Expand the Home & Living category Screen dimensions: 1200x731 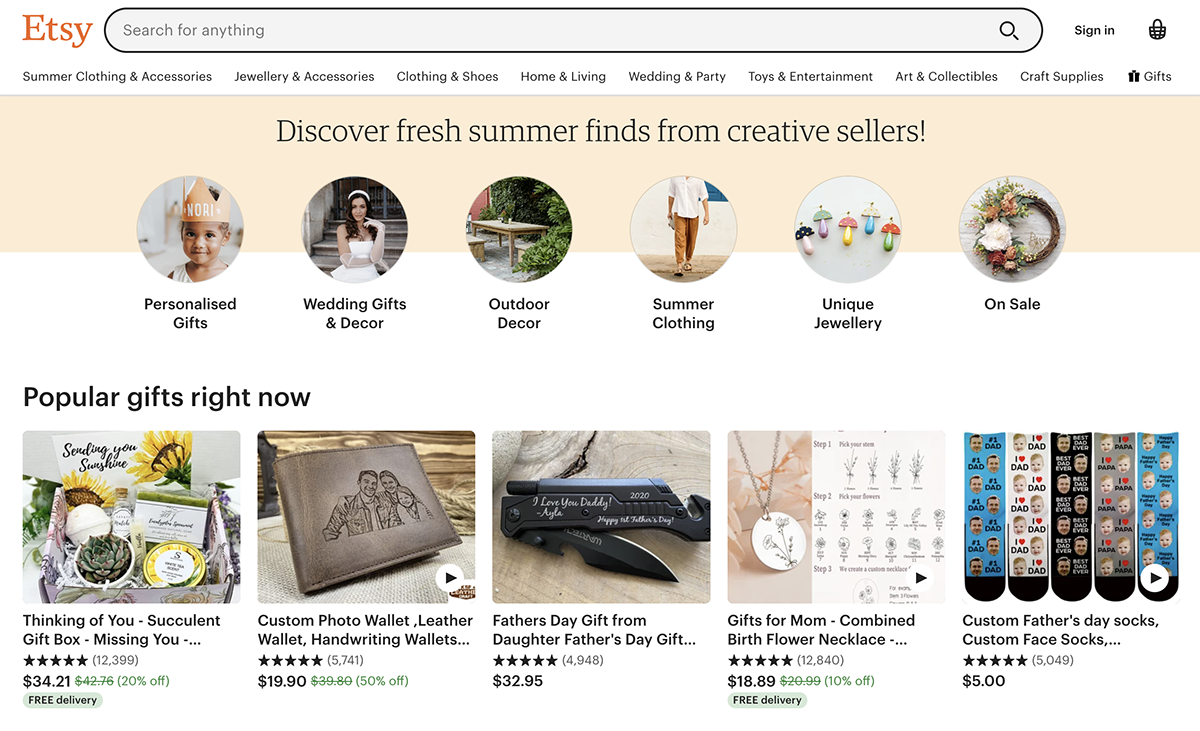(563, 76)
